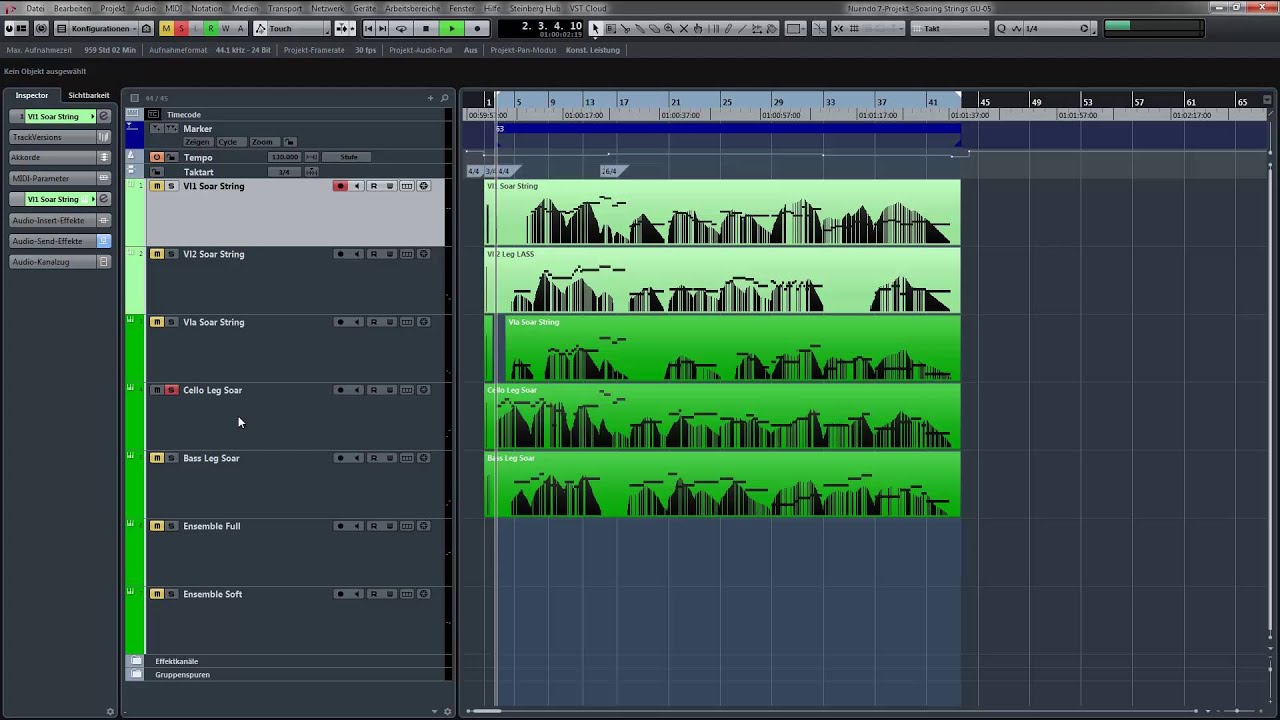Image resolution: width=1280 pixels, height=720 pixels.
Task: Select the Line tool
Action: click(x=742, y=29)
